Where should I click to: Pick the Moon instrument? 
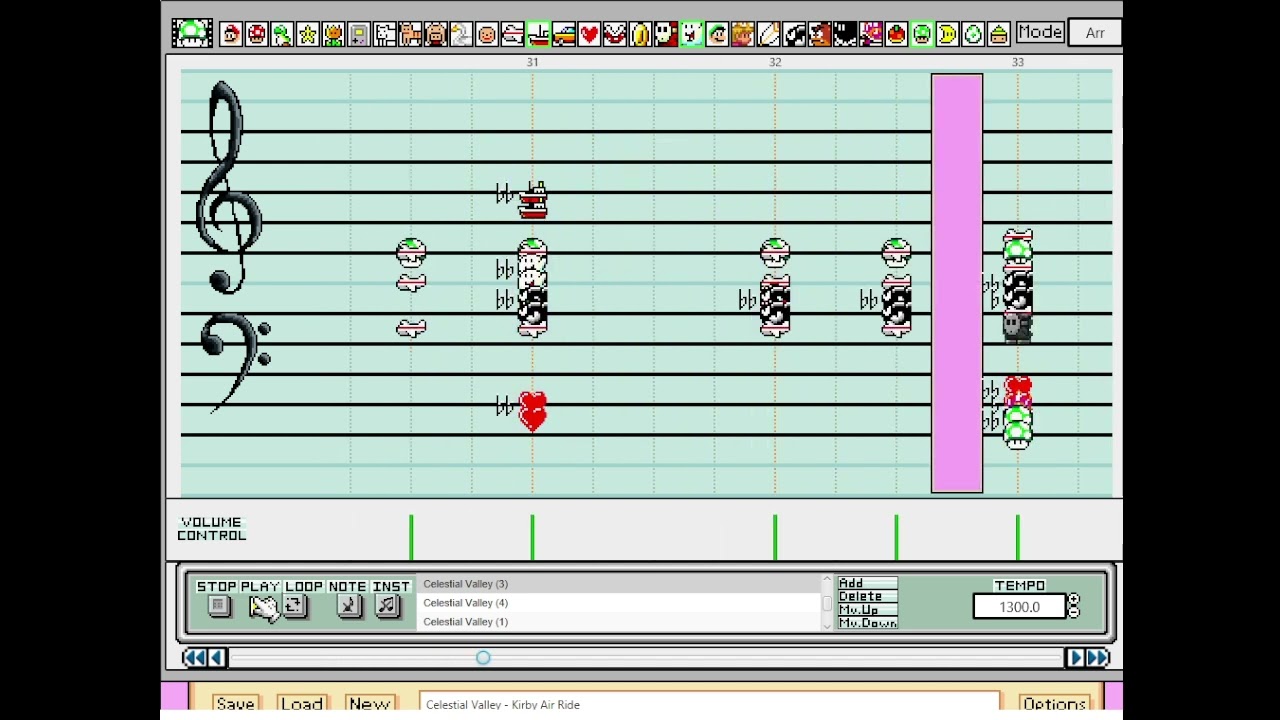(x=947, y=34)
